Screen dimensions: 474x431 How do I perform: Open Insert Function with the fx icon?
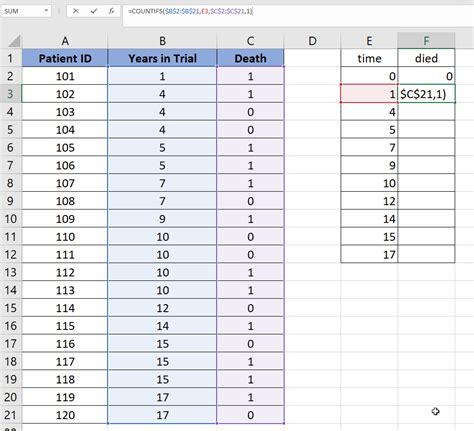coord(111,11)
